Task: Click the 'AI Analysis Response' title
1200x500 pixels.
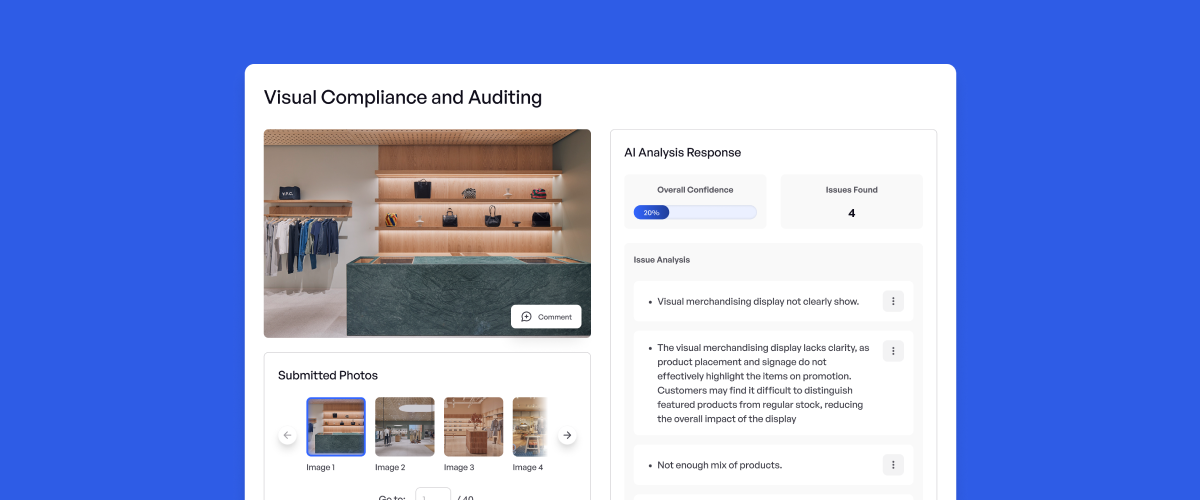Action: 683,153
